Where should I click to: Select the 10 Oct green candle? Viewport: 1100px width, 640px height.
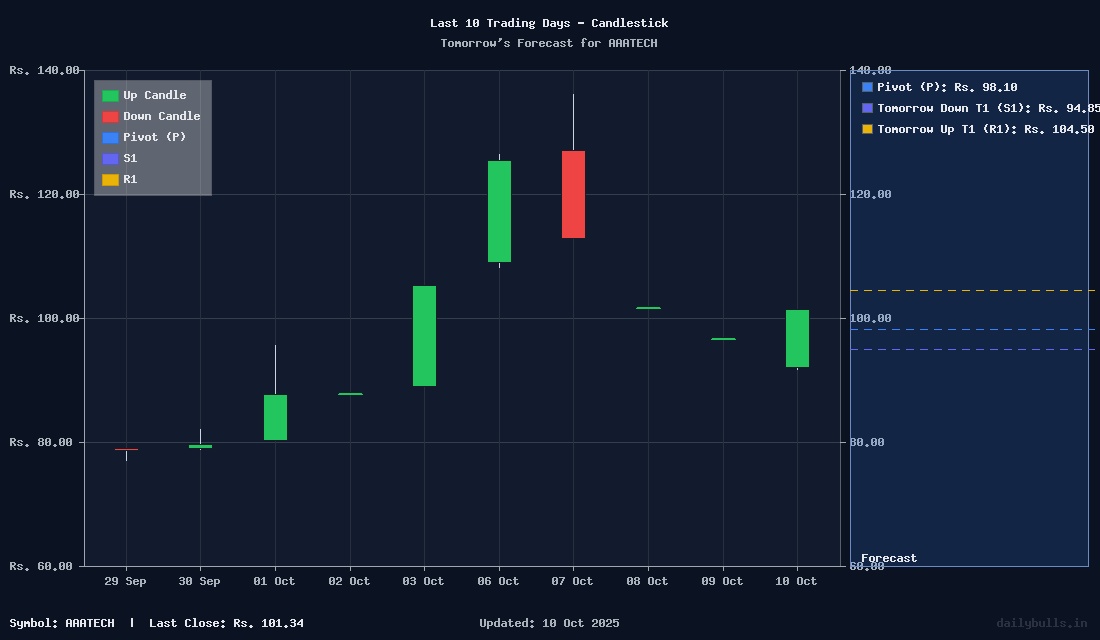[x=797, y=338]
